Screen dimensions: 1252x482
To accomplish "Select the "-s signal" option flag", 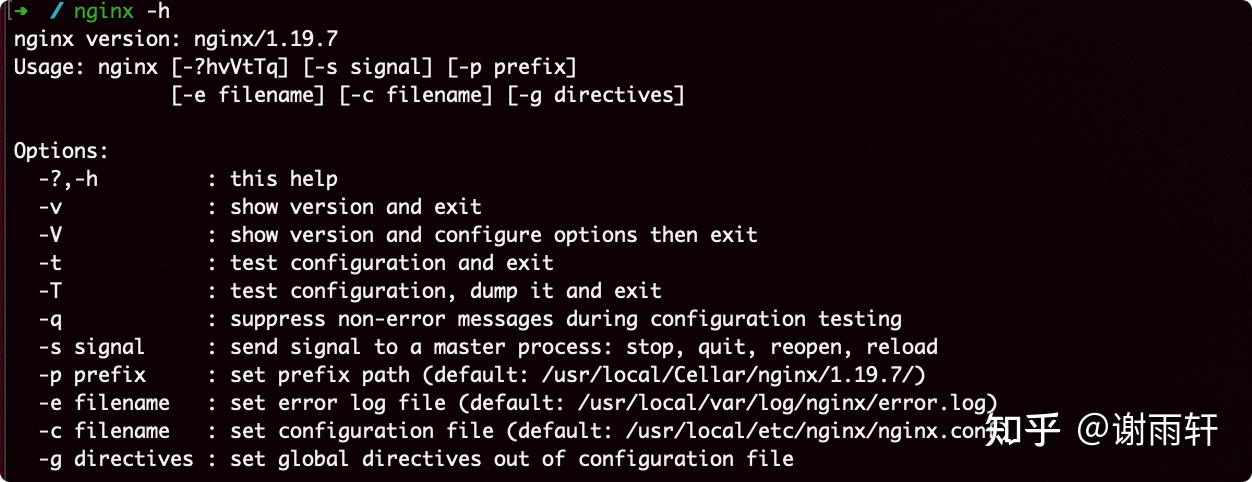I will point(91,348).
